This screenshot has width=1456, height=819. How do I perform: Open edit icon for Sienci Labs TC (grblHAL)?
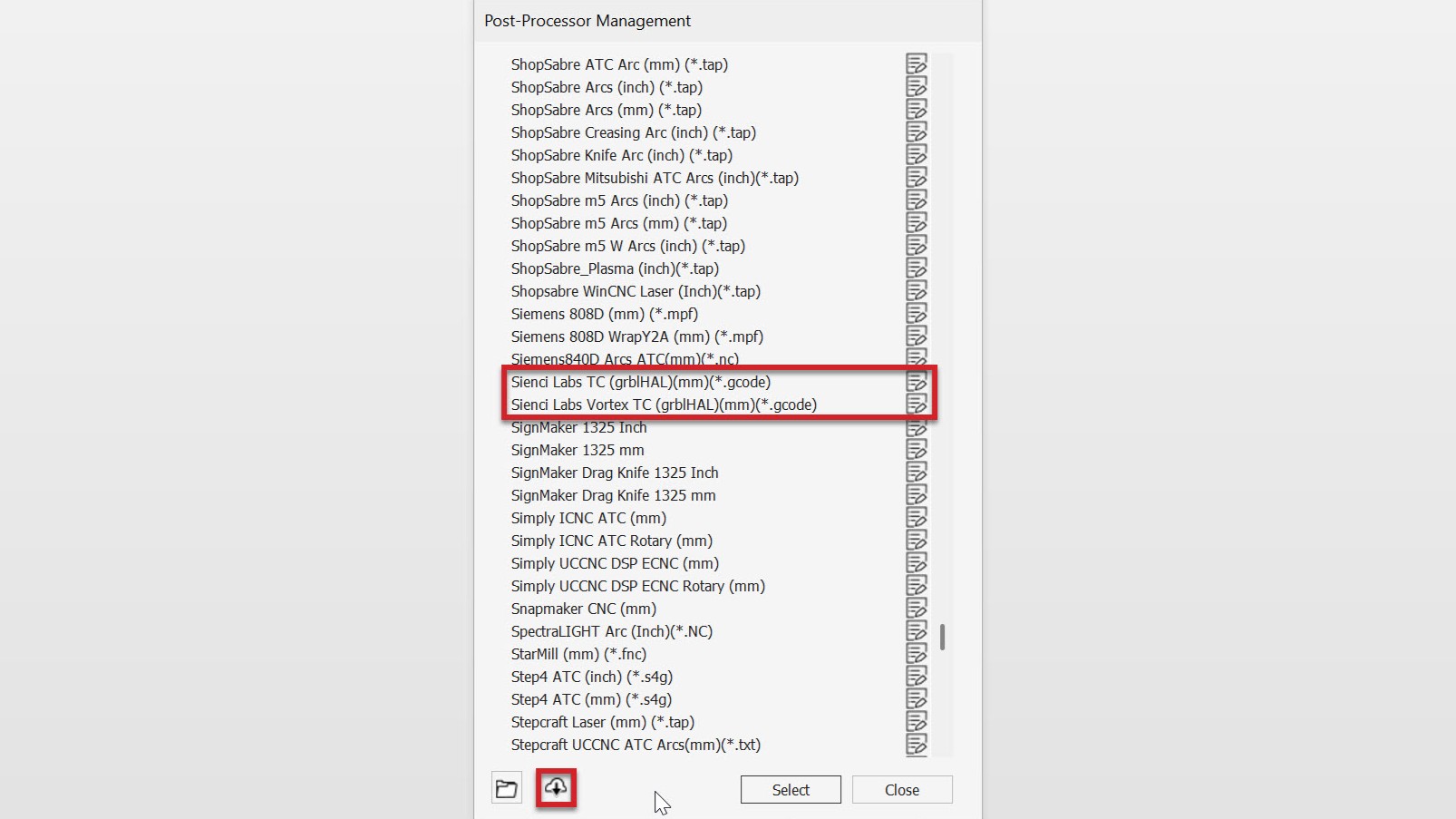pyautogui.click(x=917, y=381)
